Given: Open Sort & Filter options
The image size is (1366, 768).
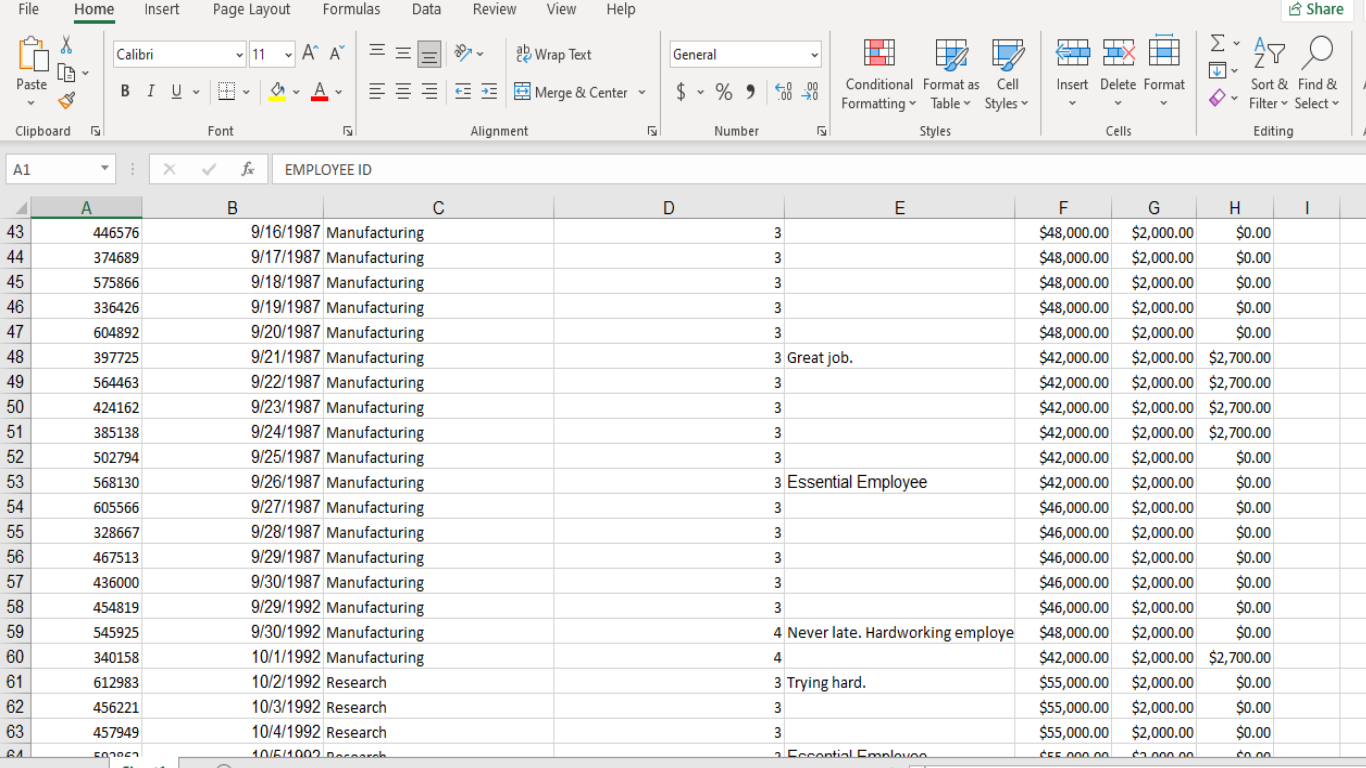Looking at the screenshot, I should [1269, 75].
